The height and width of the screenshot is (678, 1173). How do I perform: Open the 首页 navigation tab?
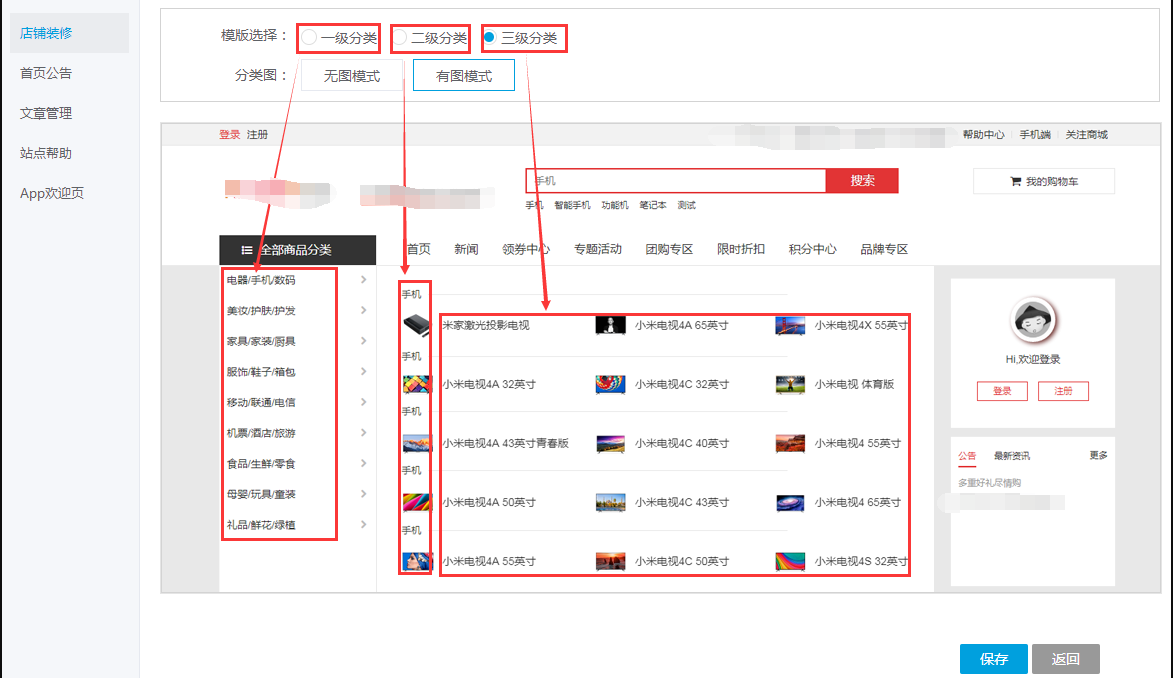pos(418,249)
